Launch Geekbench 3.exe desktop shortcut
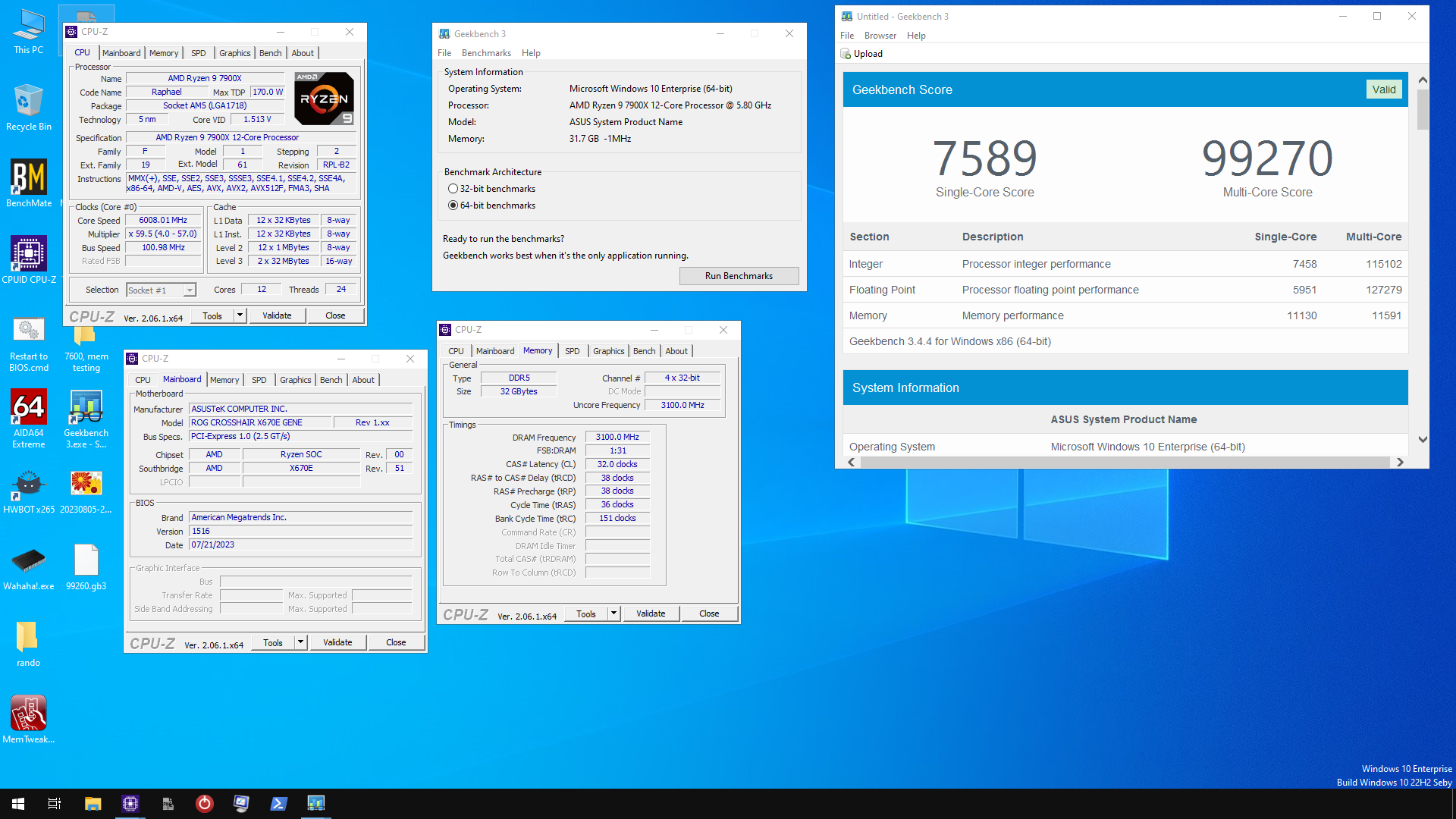 click(86, 419)
